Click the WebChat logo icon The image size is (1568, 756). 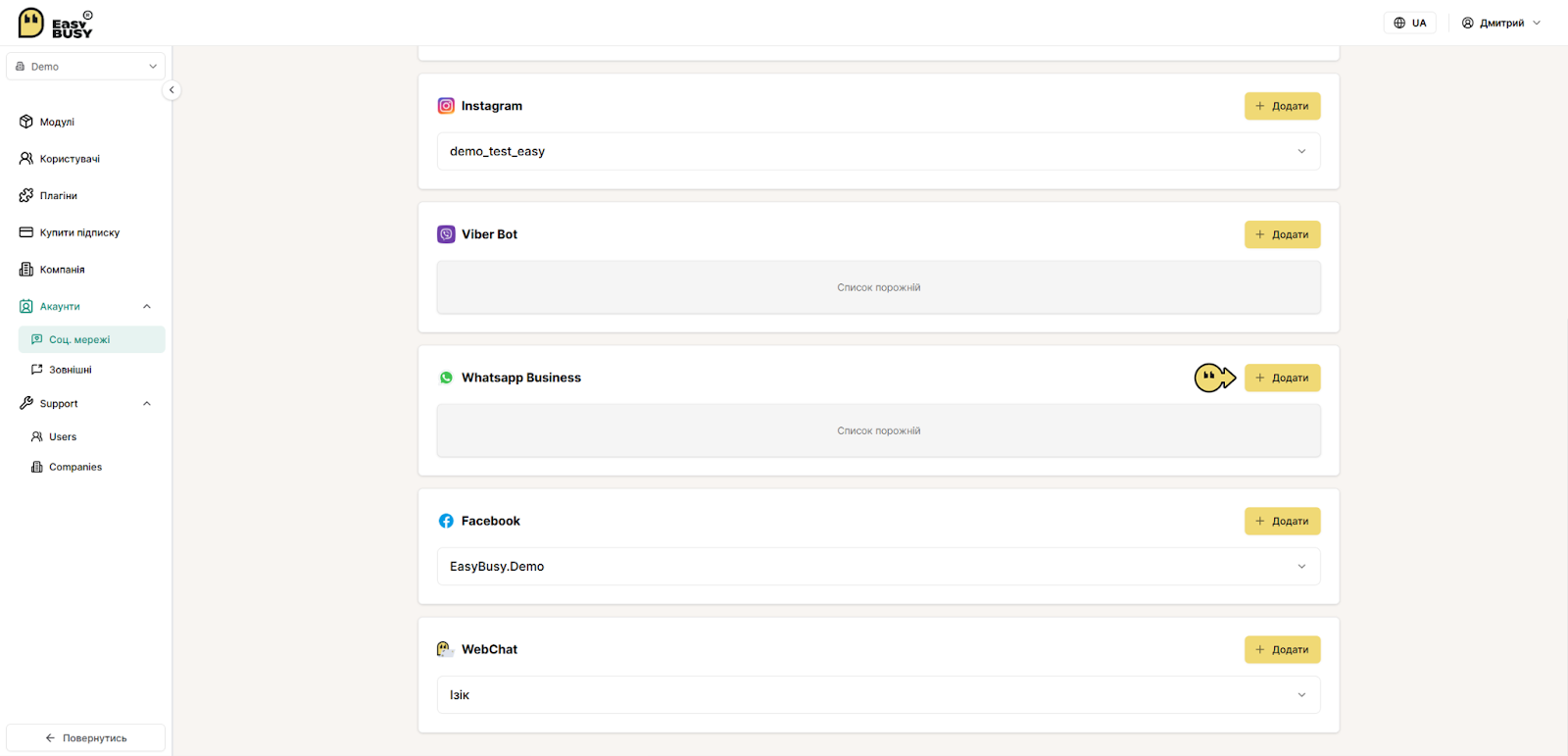coord(445,649)
